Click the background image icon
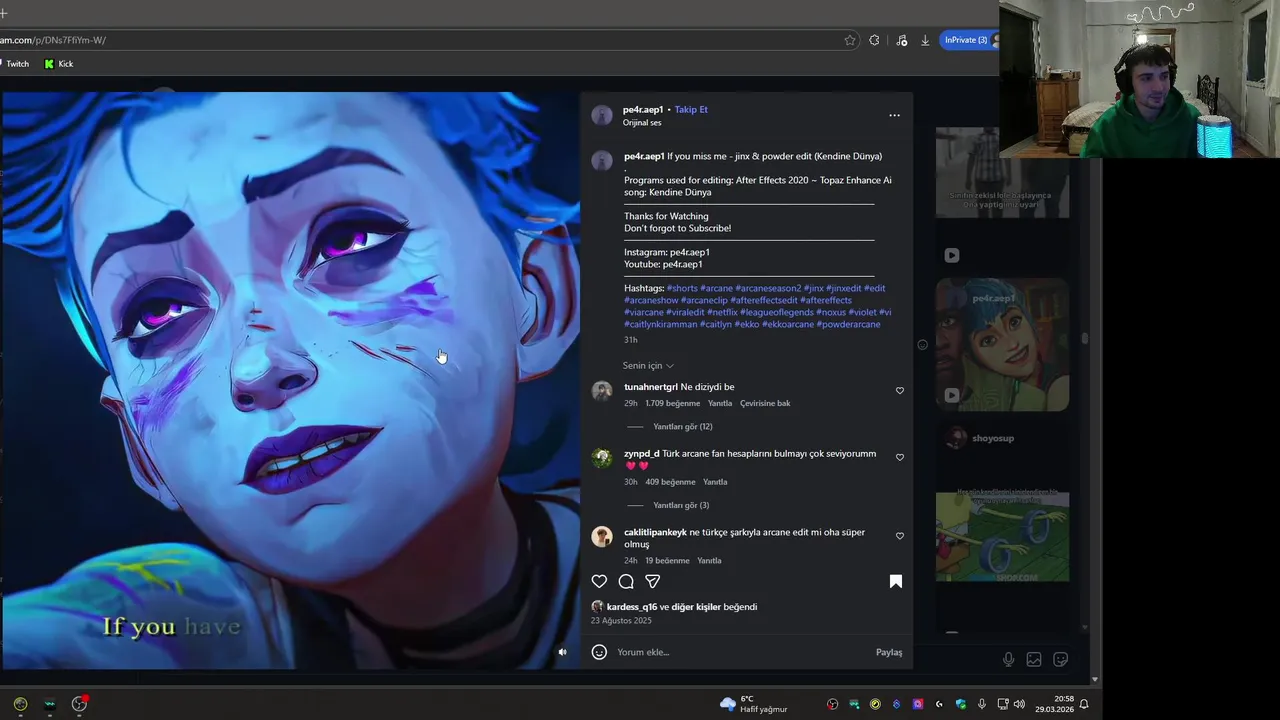Screen dimensions: 1280x720 (x=1034, y=659)
